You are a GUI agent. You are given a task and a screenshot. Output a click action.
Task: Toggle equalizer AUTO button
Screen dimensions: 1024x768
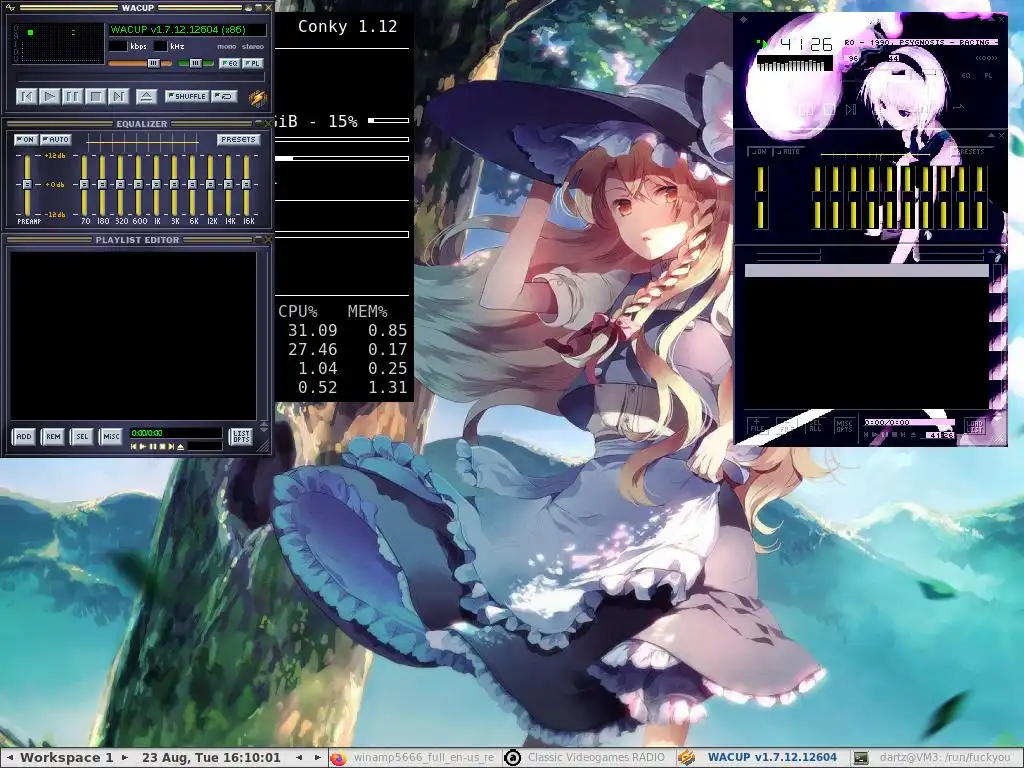coord(56,140)
